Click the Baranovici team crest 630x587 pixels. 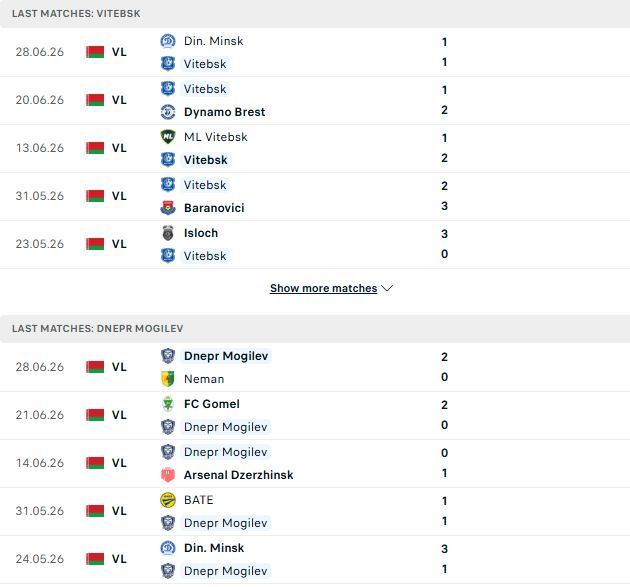click(168, 208)
